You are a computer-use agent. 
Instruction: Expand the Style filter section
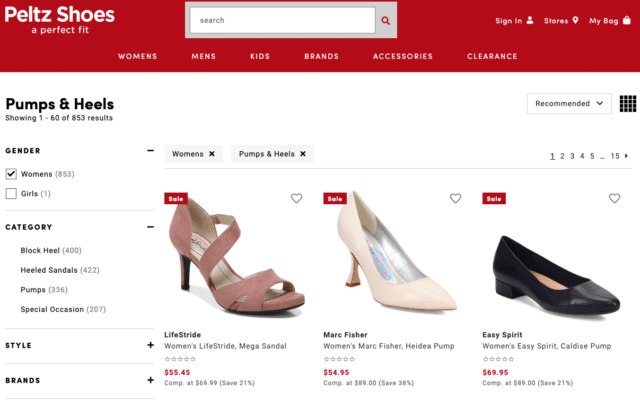point(150,346)
